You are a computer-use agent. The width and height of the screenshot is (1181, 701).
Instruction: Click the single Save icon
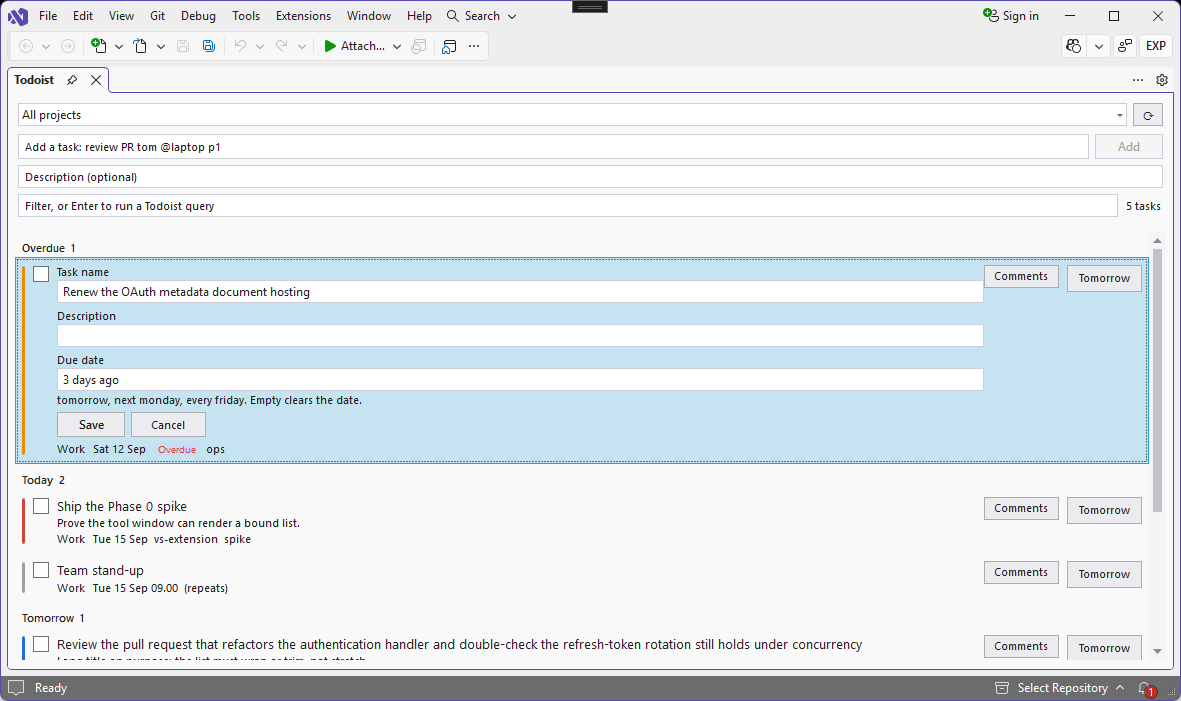[182, 46]
